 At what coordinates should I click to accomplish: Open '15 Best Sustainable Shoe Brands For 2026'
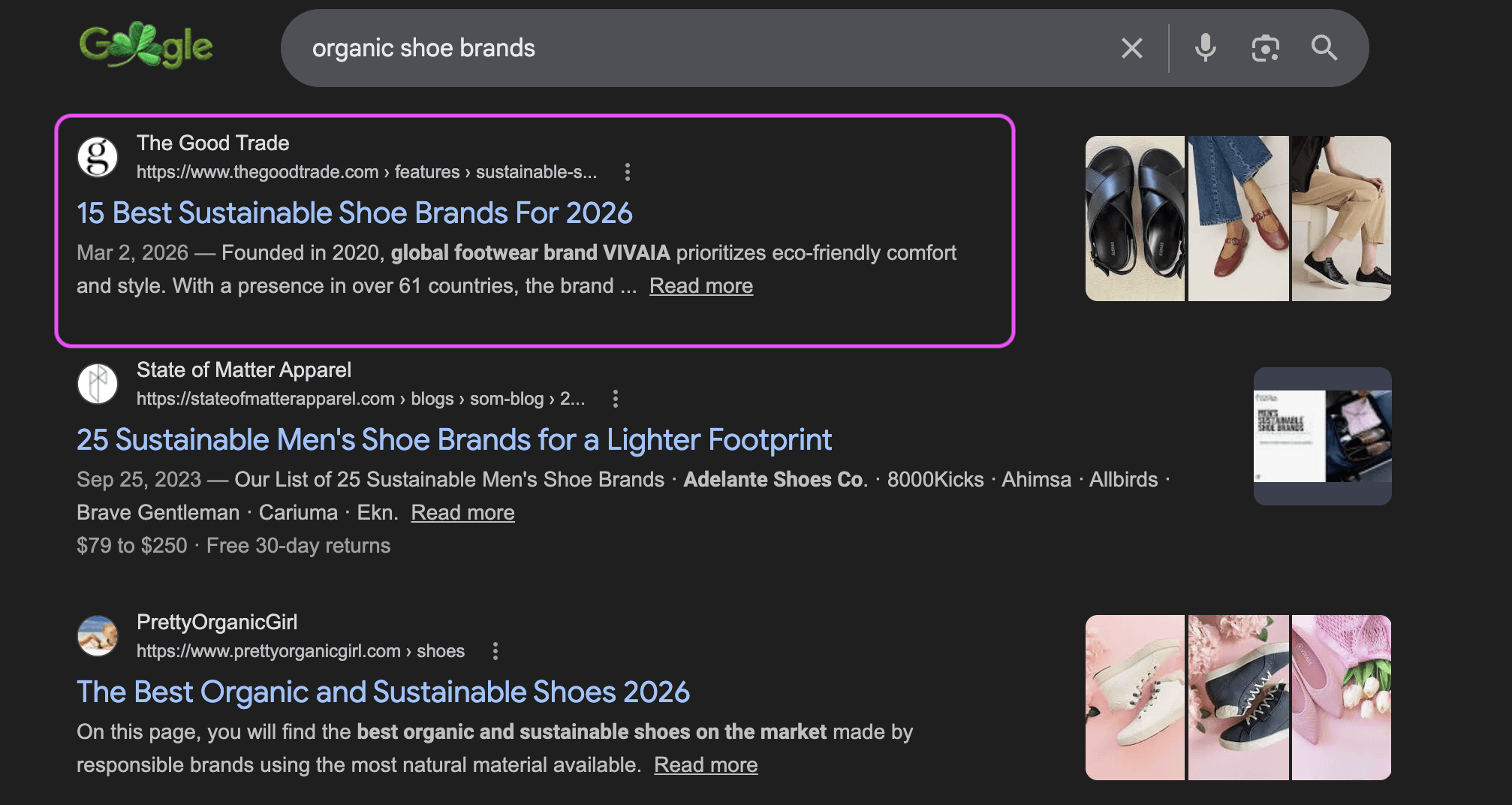click(x=354, y=213)
